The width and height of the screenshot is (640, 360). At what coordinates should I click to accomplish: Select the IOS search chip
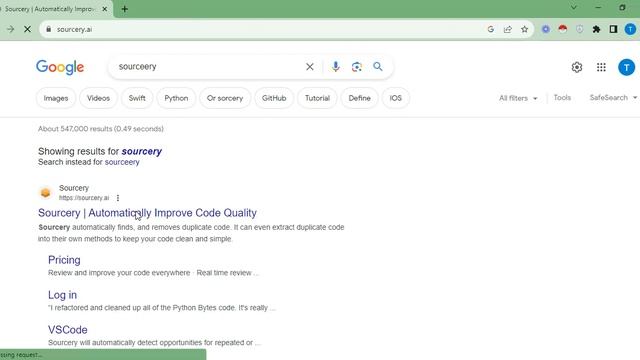pos(396,98)
